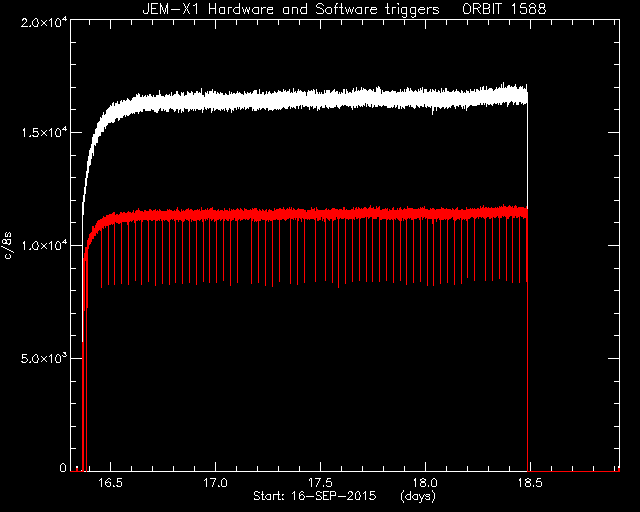The width and height of the screenshot is (640, 512).
Task: Click the 18.0 x-axis tick label
Action: pos(425,483)
